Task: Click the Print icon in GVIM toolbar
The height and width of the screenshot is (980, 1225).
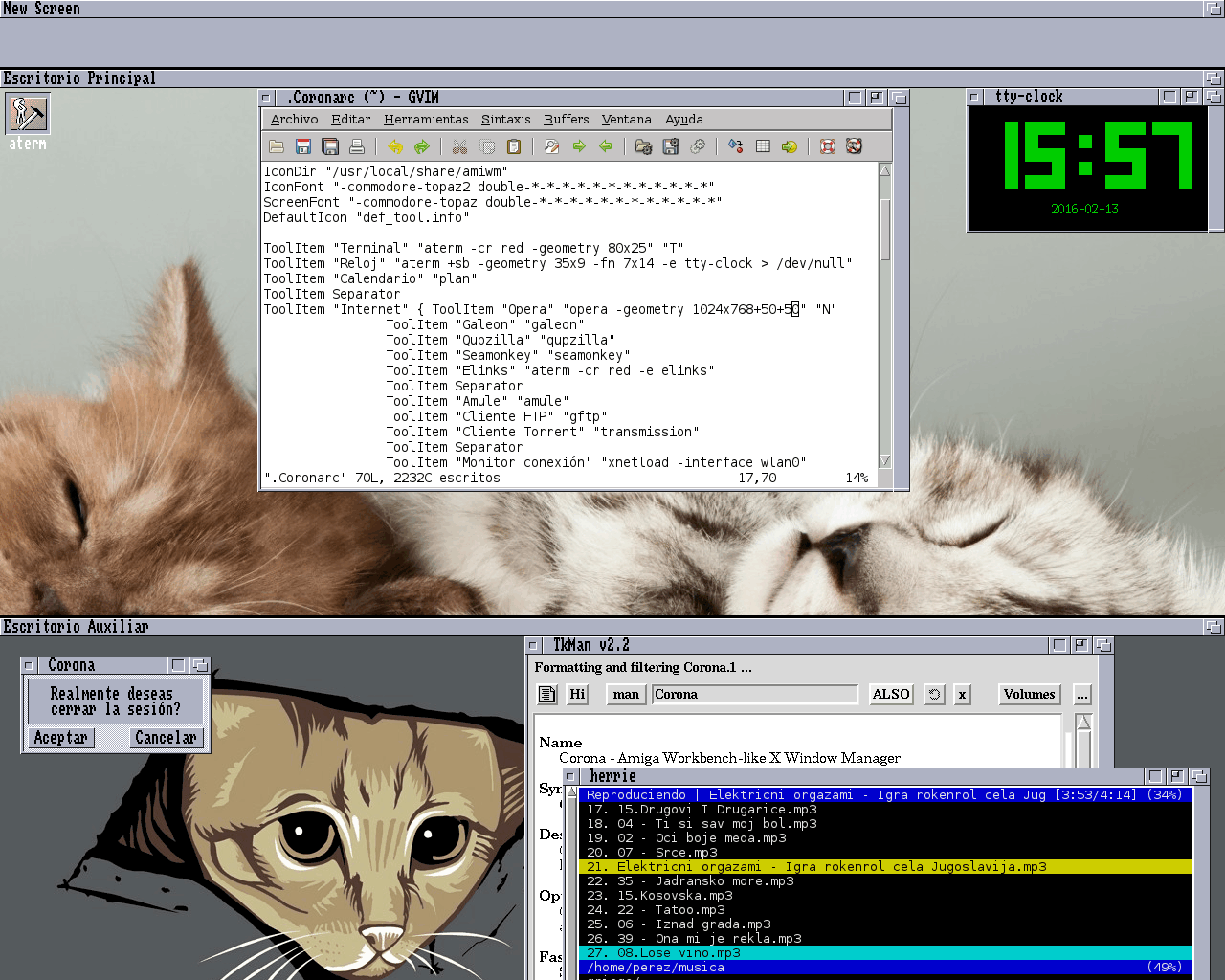Action: click(x=357, y=146)
